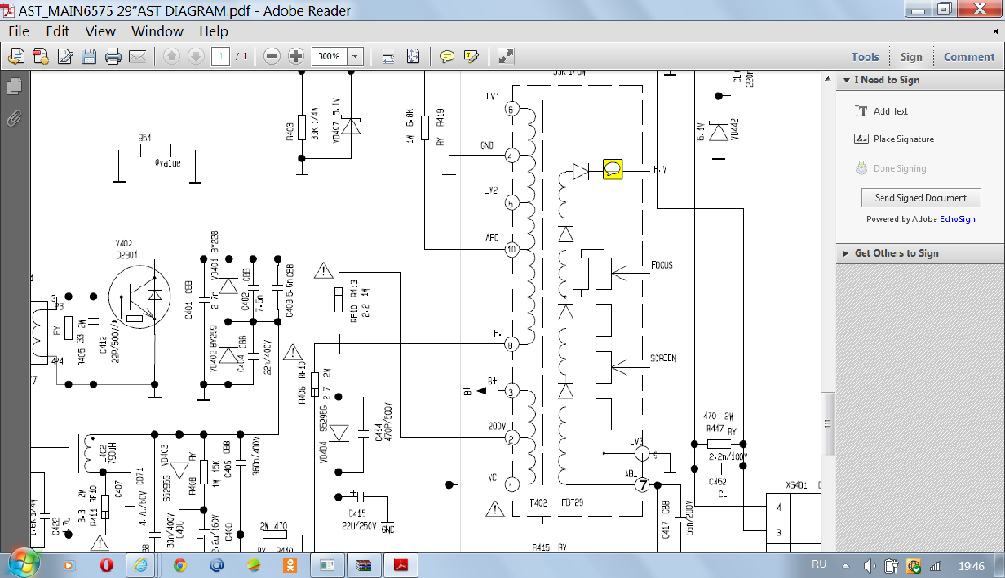Switch to read mode view icon
Image resolution: width=1005 pixels, height=578 pixels.
[506, 56]
